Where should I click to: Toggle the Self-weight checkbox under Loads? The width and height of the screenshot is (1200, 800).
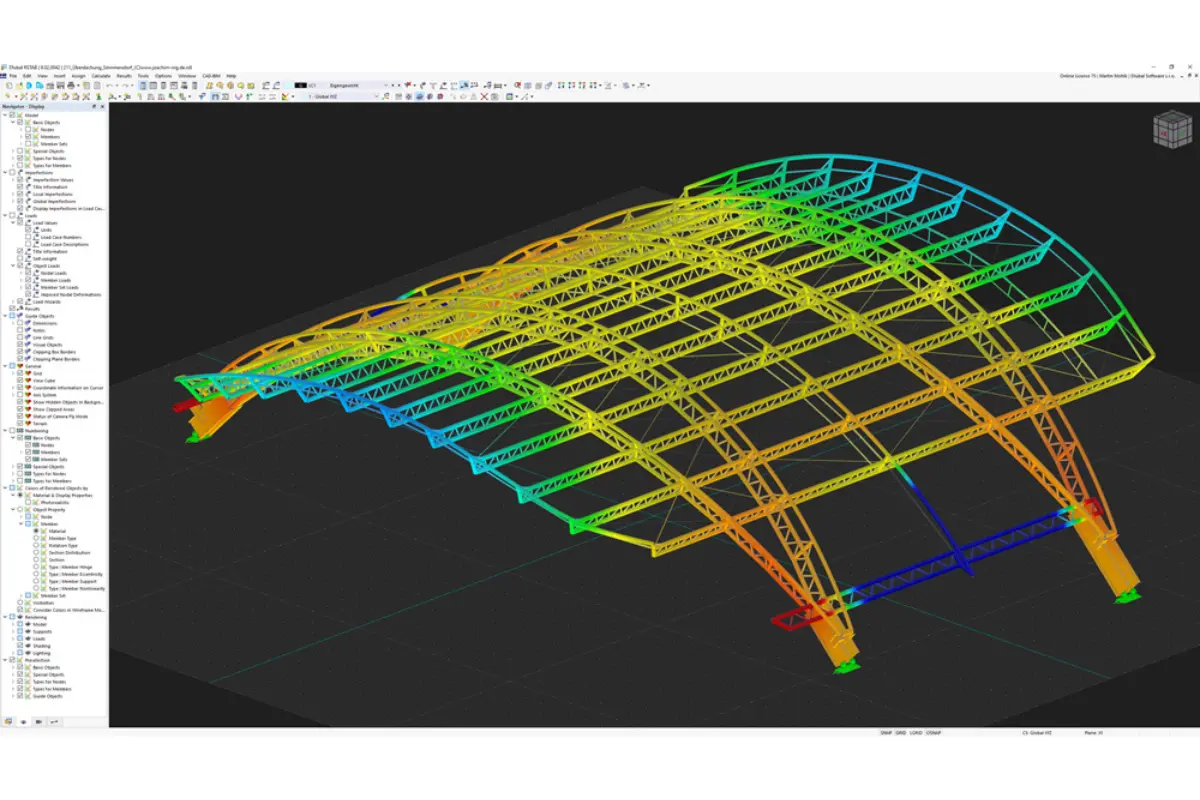point(21,258)
